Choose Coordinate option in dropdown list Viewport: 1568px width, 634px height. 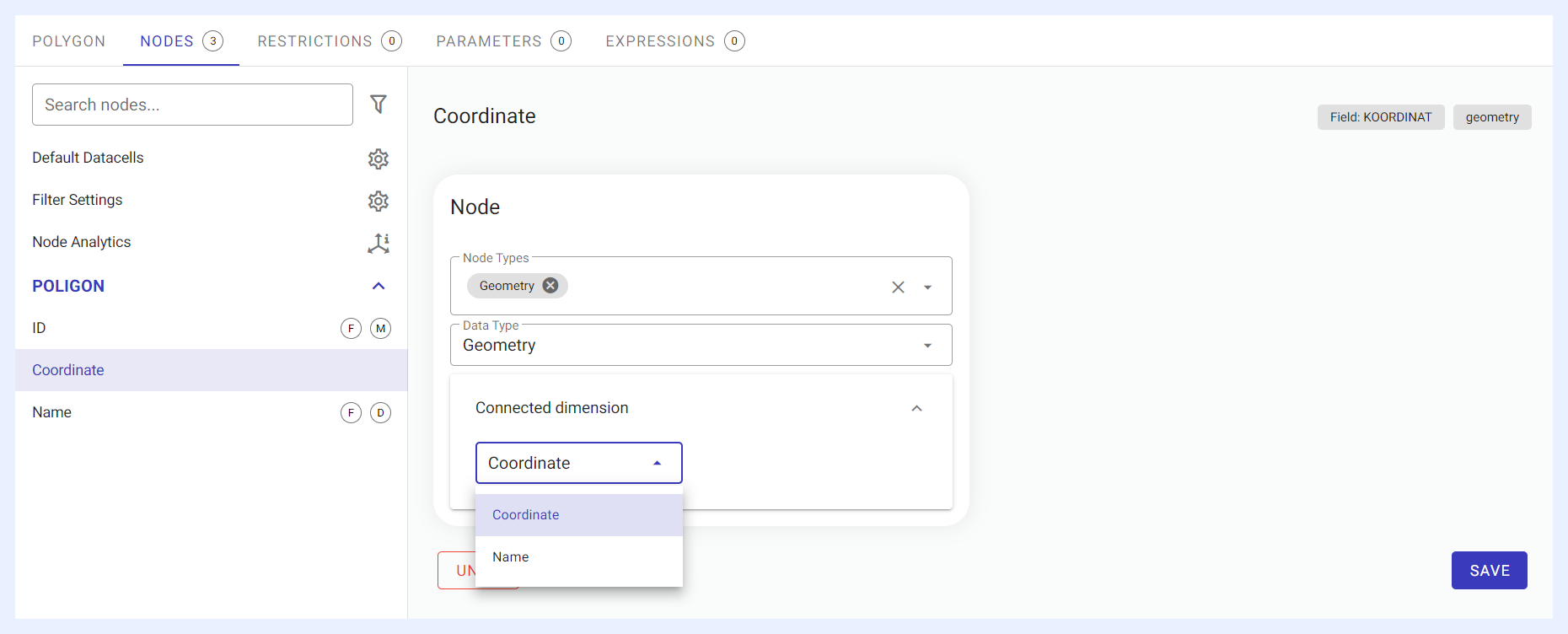click(x=579, y=515)
